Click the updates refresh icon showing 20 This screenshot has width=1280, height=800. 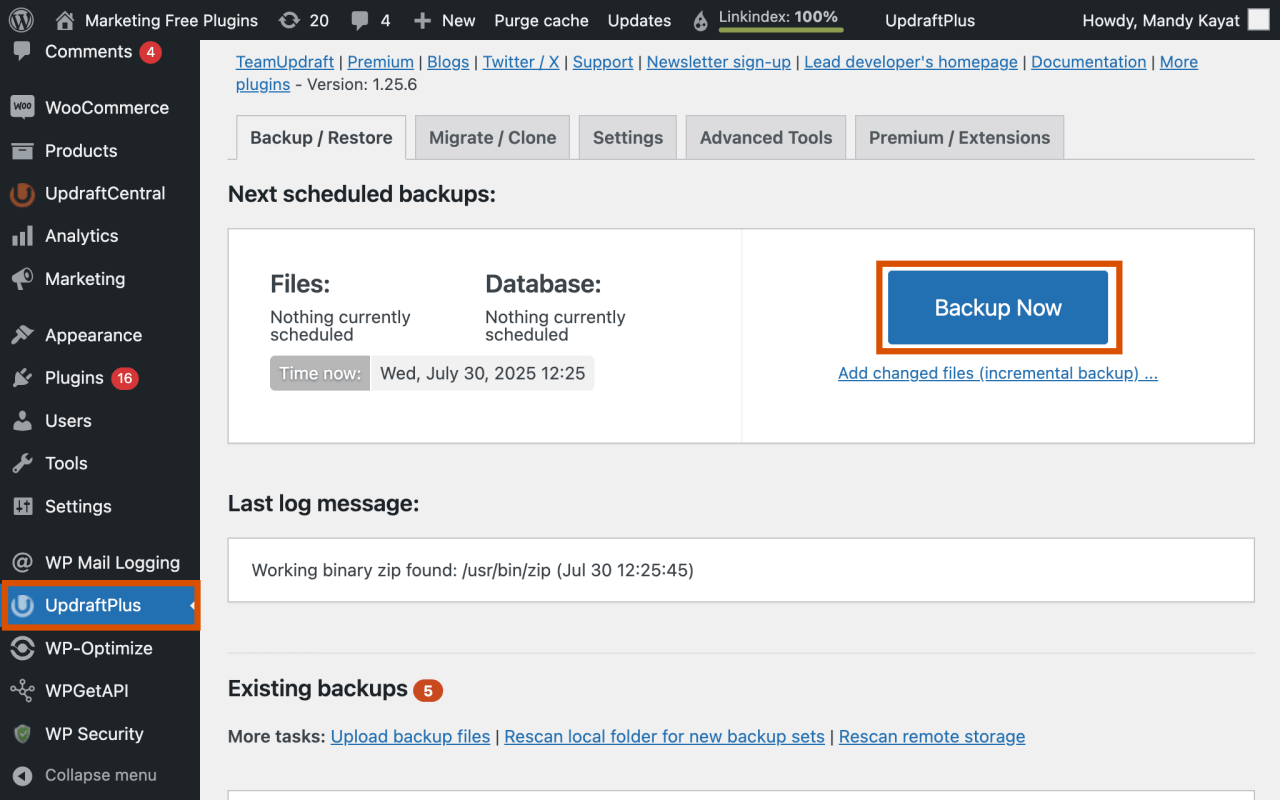(289, 20)
